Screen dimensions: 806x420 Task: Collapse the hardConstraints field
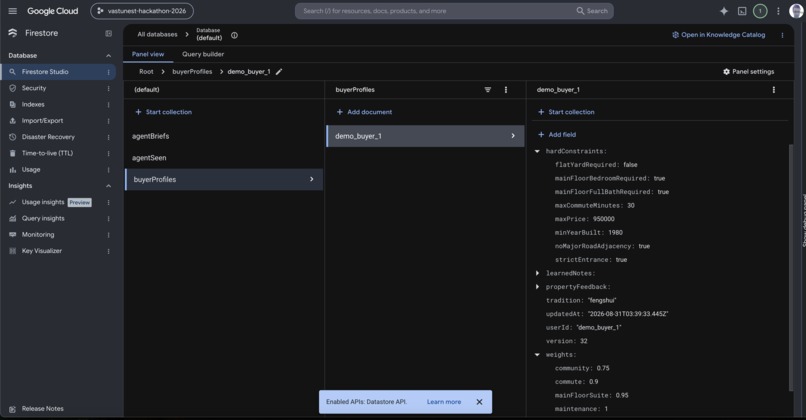537,151
